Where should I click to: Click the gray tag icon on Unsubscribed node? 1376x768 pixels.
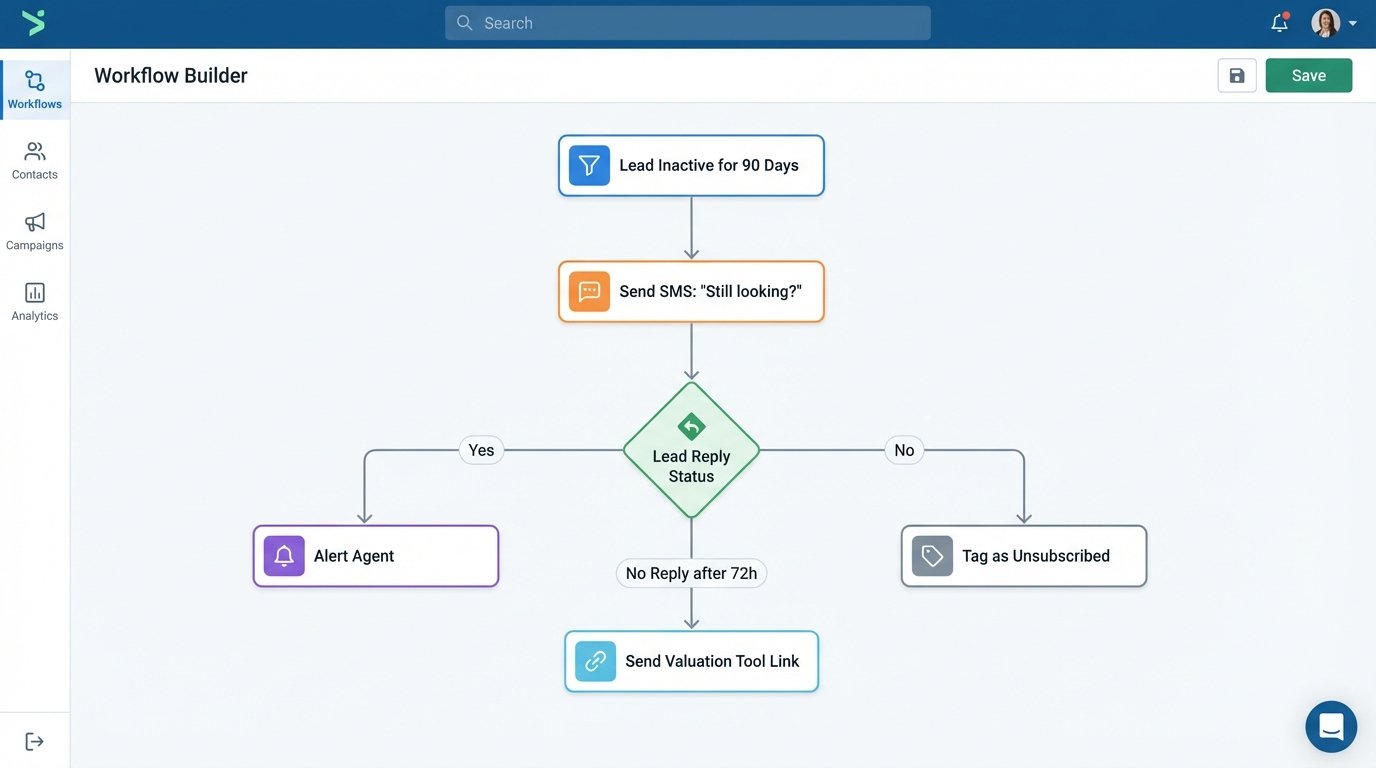(932, 556)
